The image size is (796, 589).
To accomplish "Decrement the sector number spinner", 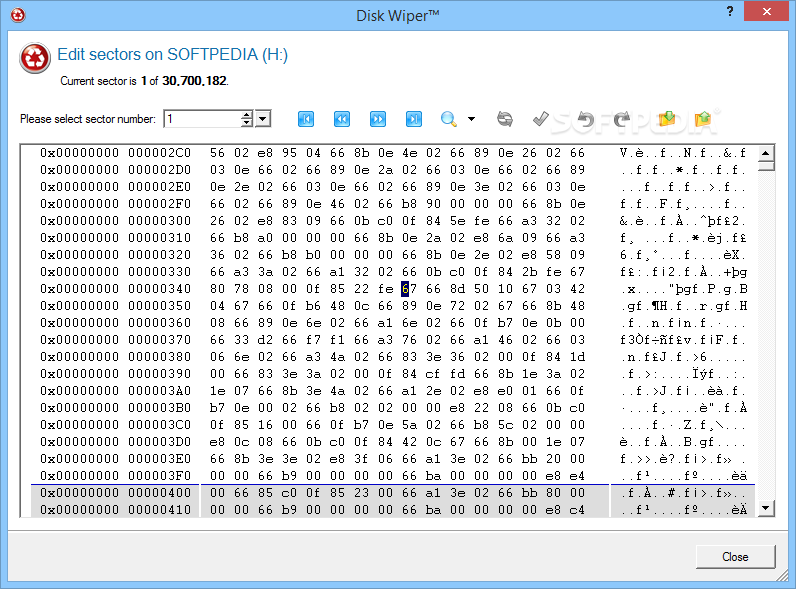I will point(246,123).
